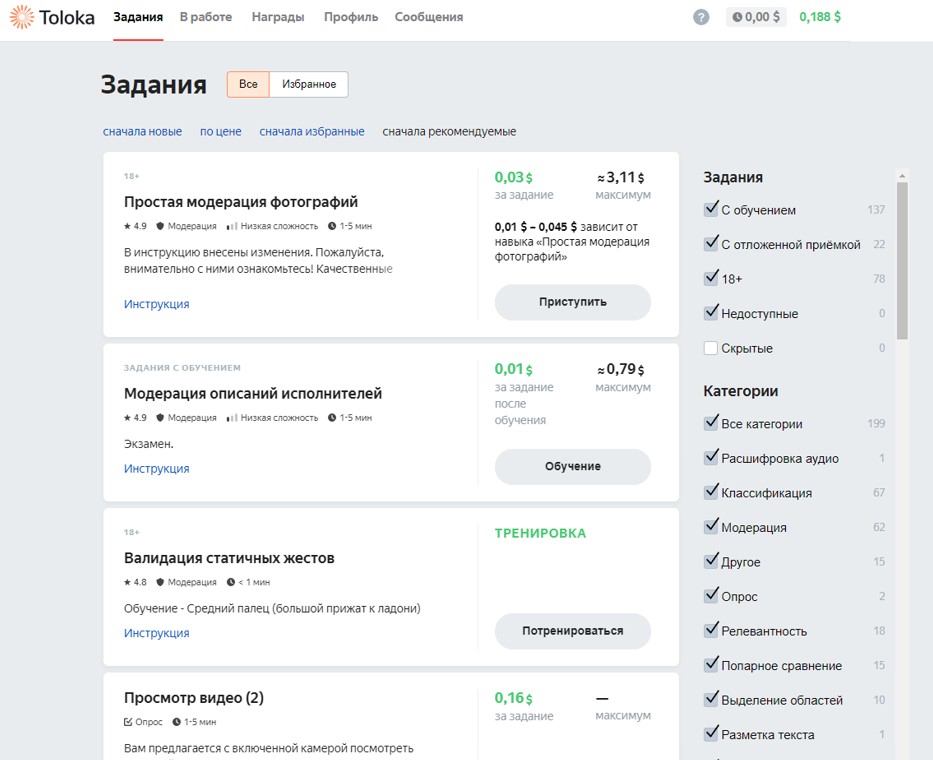Click difficulty bars icon in photo moderation card
Viewport: 933px width, 760px height.
pyautogui.click(x=232, y=226)
